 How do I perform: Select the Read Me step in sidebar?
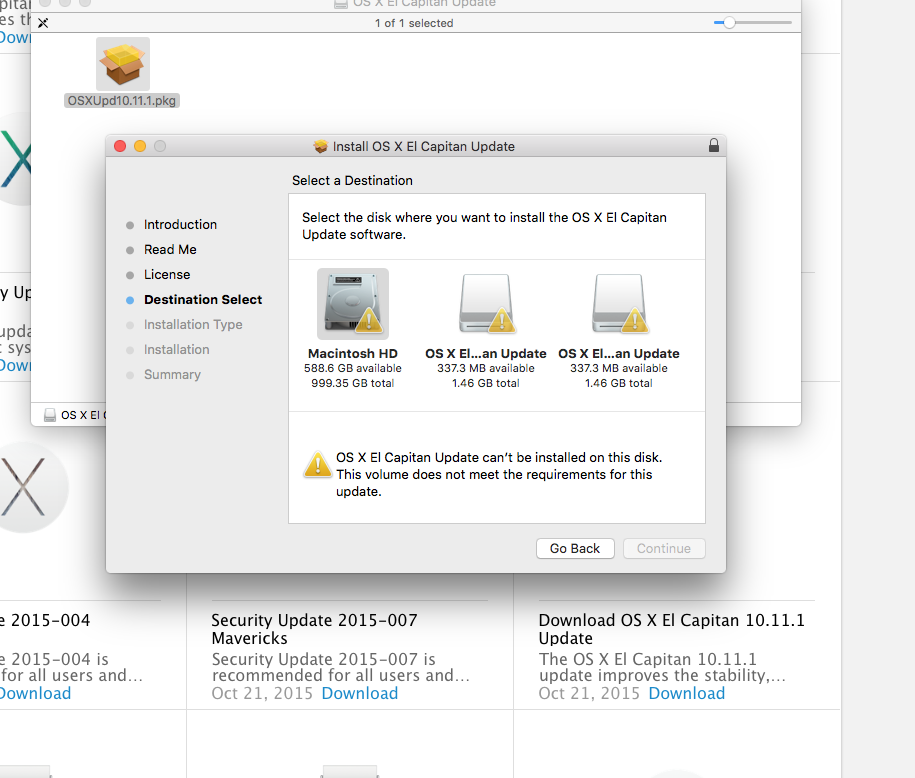pyautogui.click(x=170, y=250)
